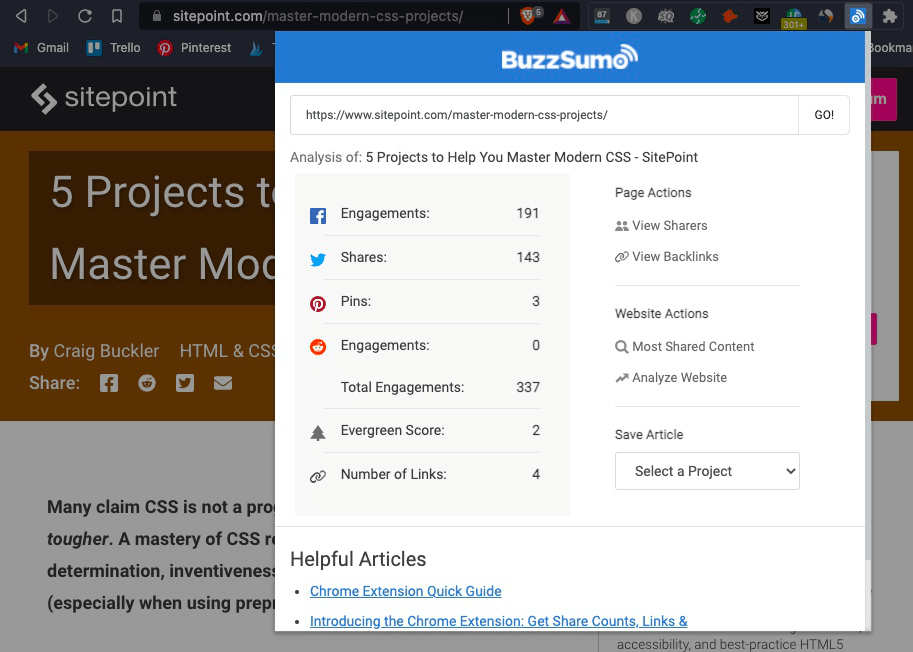
Task: Click the lock icon in address bar
Action: (157, 16)
